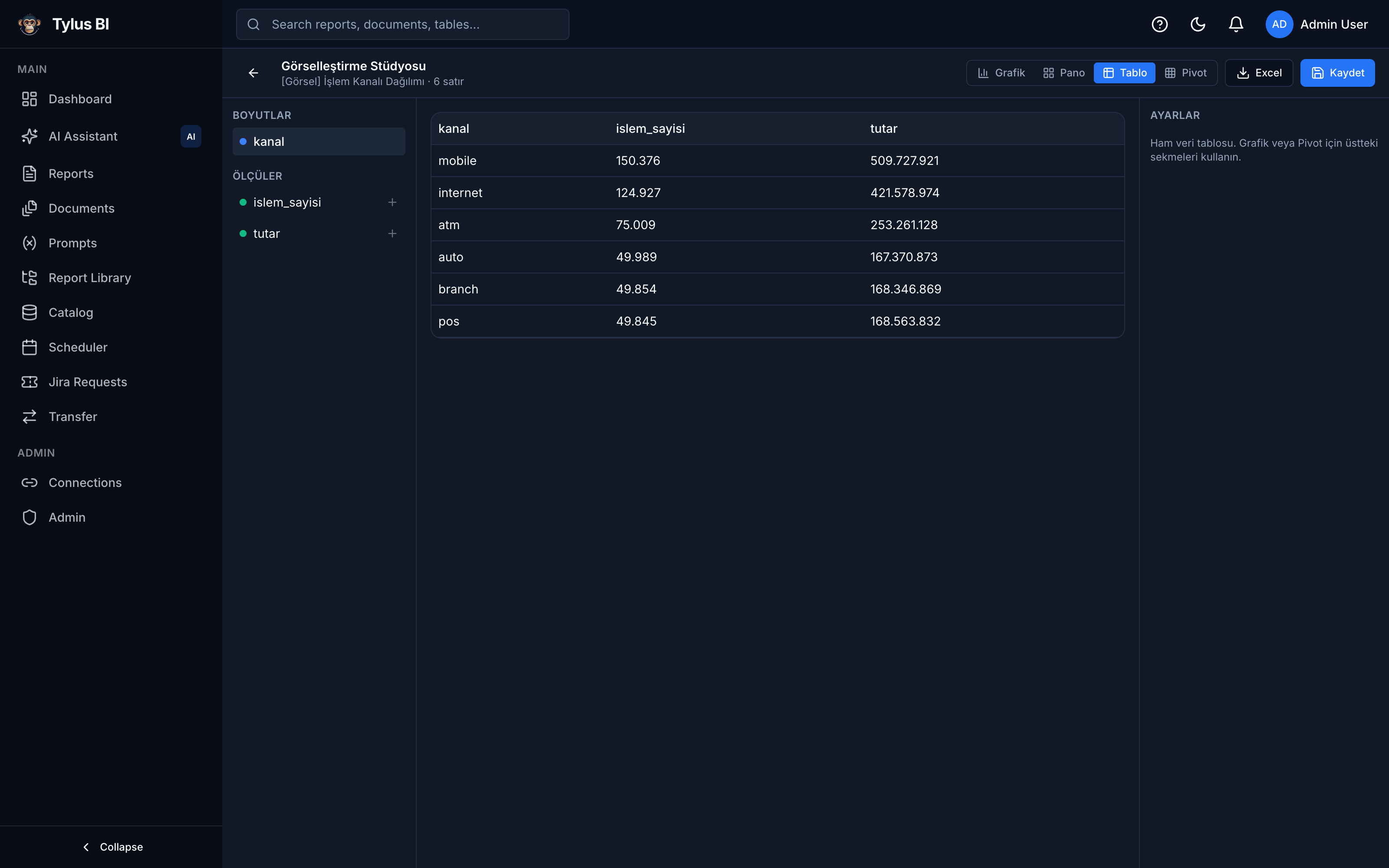Collapse the sidebar

pyautogui.click(x=112, y=847)
